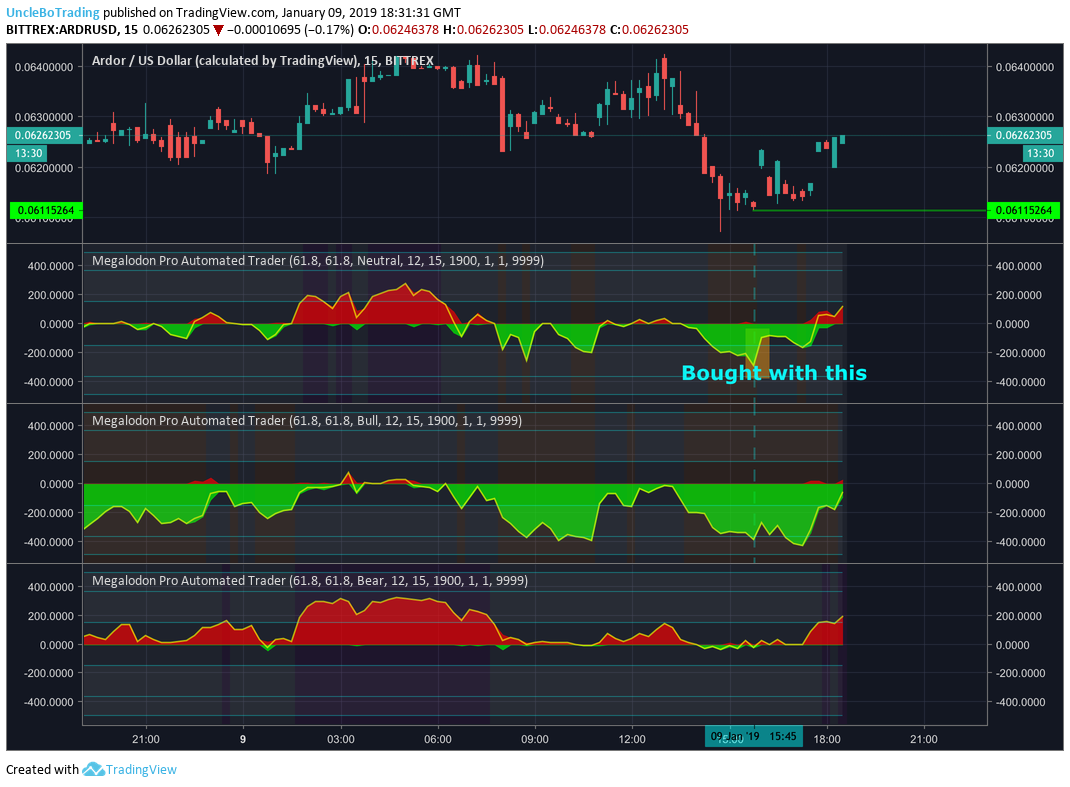Click 0.06300000 on the left price axis
Screen dimensions: 1070x787
click(44, 117)
